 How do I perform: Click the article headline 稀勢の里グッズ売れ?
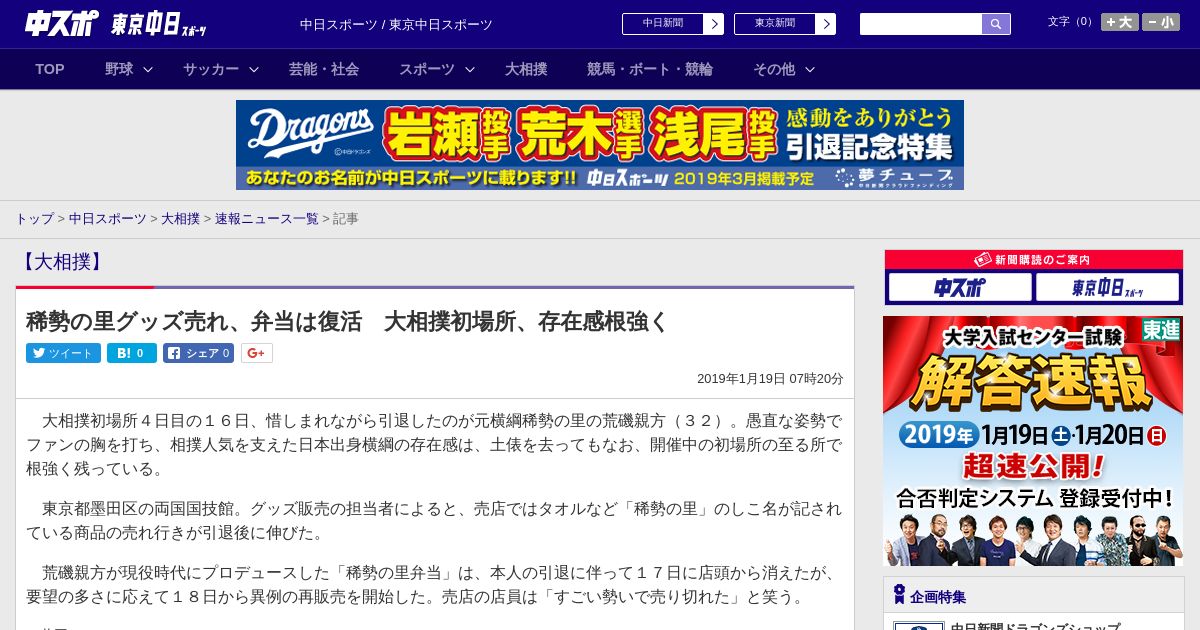point(347,321)
